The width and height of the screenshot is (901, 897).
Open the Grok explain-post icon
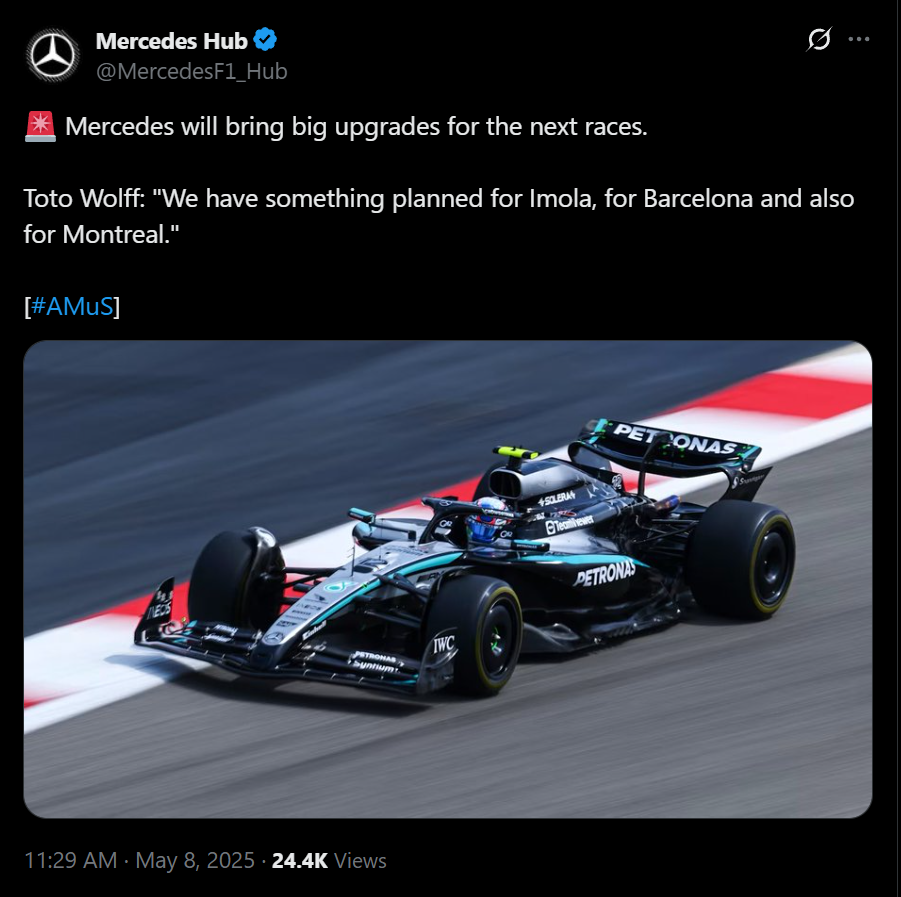[x=819, y=39]
